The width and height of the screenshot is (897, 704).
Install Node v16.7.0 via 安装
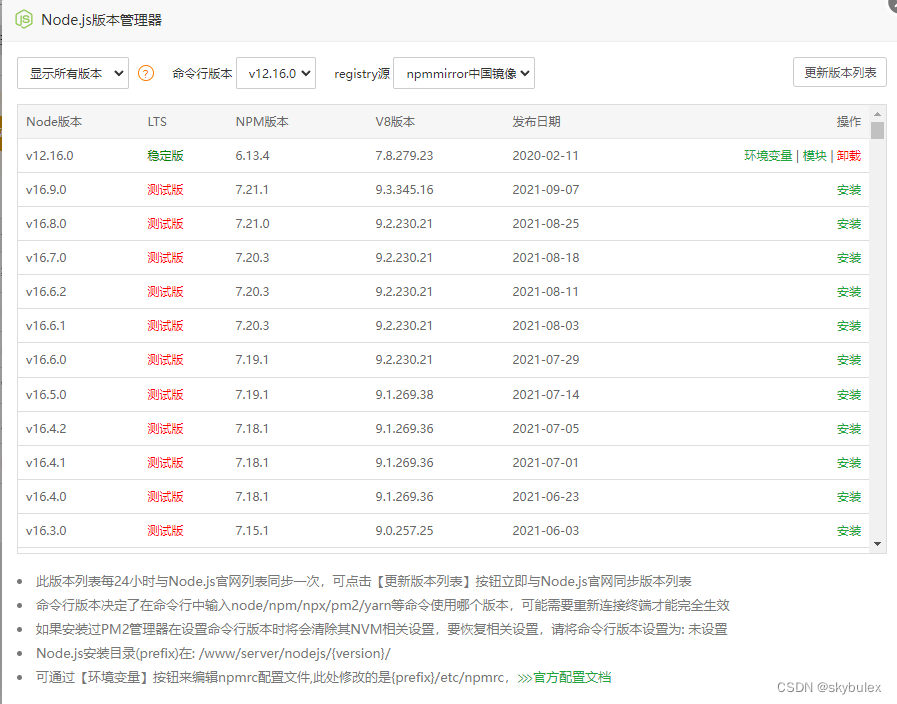click(849, 258)
